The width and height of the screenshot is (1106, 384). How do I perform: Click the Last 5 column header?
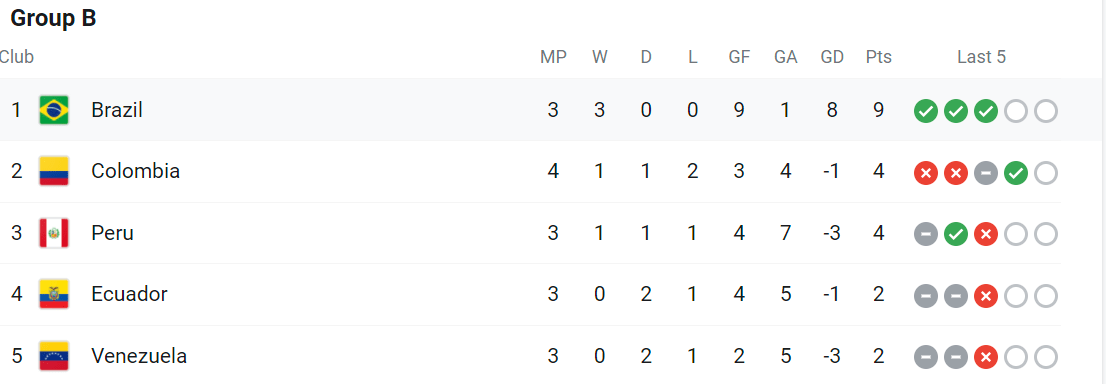pos(981,57)
